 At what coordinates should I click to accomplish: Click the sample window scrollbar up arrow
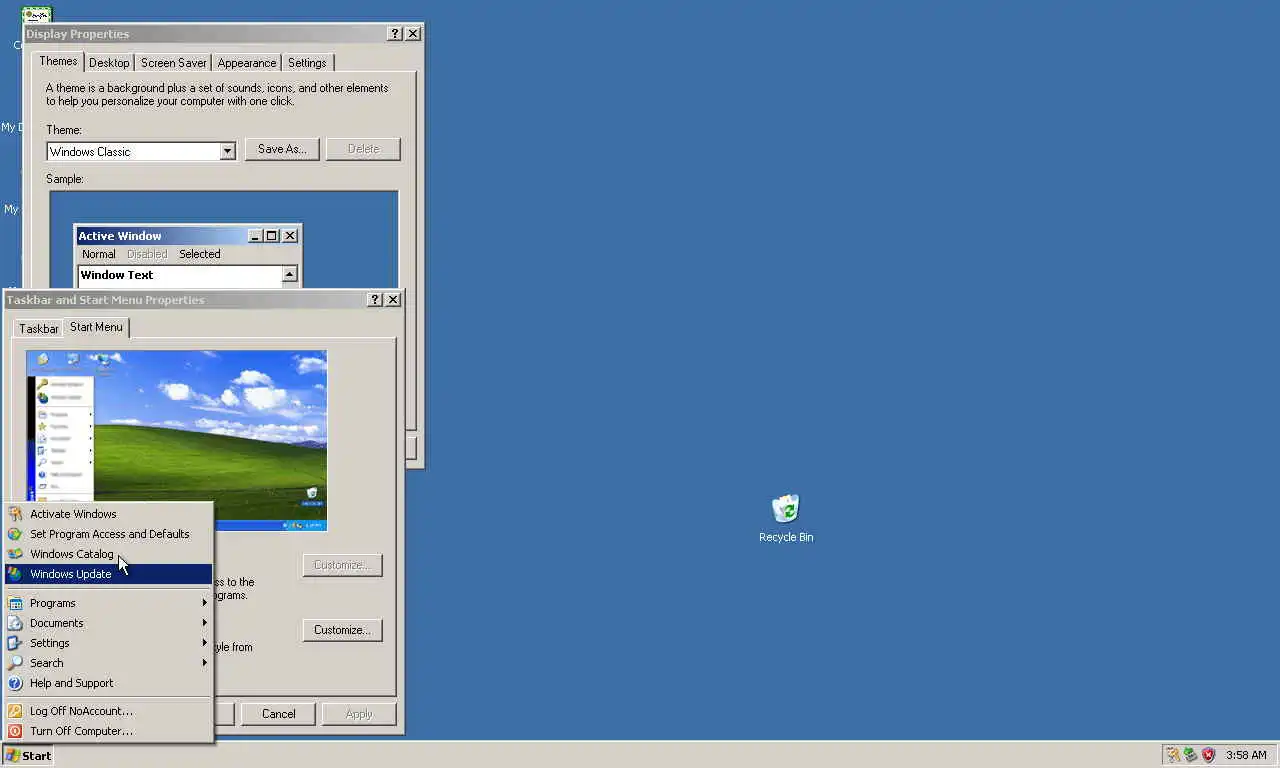pyautogui.click(x=290, y=274)
